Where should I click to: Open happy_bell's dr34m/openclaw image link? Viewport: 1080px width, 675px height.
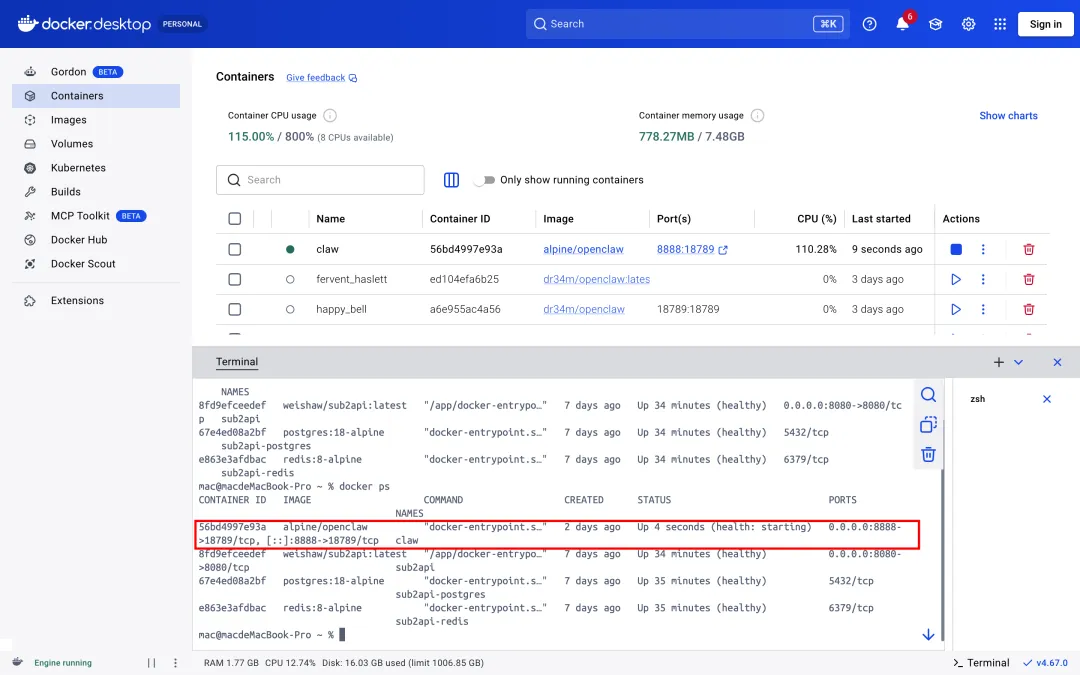[584, 309]
